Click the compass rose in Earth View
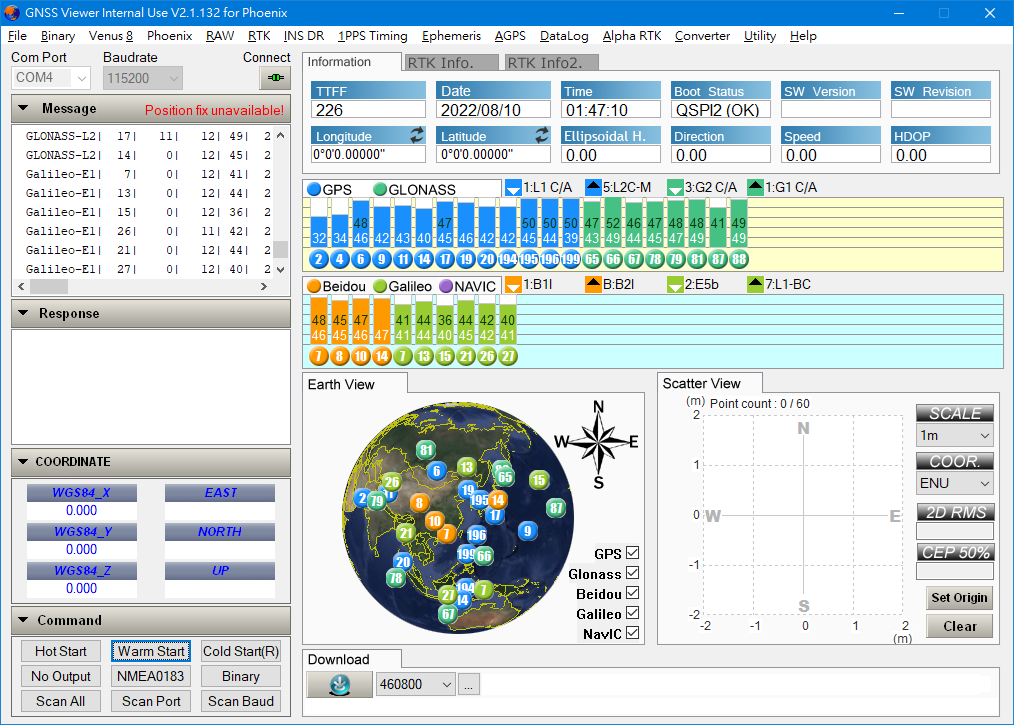Viewport: 1014px width, 725px height. click(x=597, y=443)
